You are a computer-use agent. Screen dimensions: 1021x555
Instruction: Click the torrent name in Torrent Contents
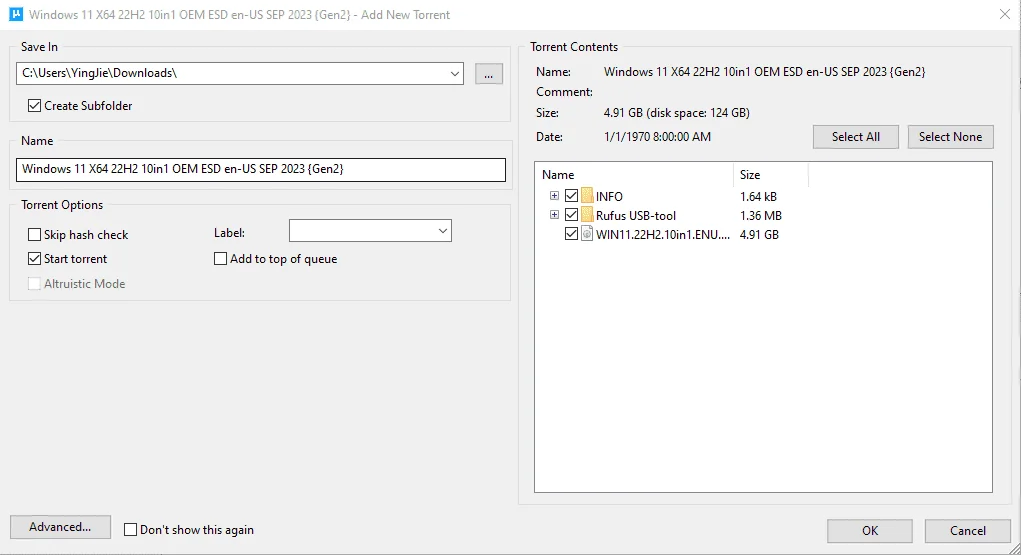[x=764, y=72]
